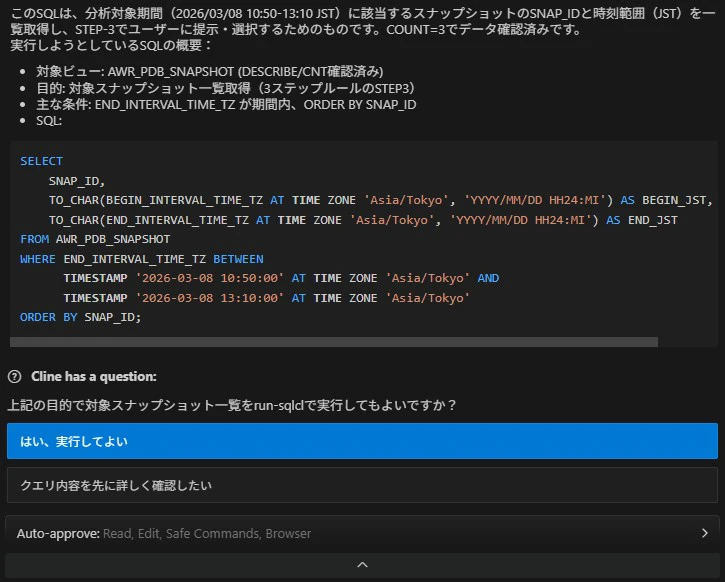Click the bullet '主な条件: END_INTERVAL_TIME_TZ'
725x582 pixels.
[226, 104]
